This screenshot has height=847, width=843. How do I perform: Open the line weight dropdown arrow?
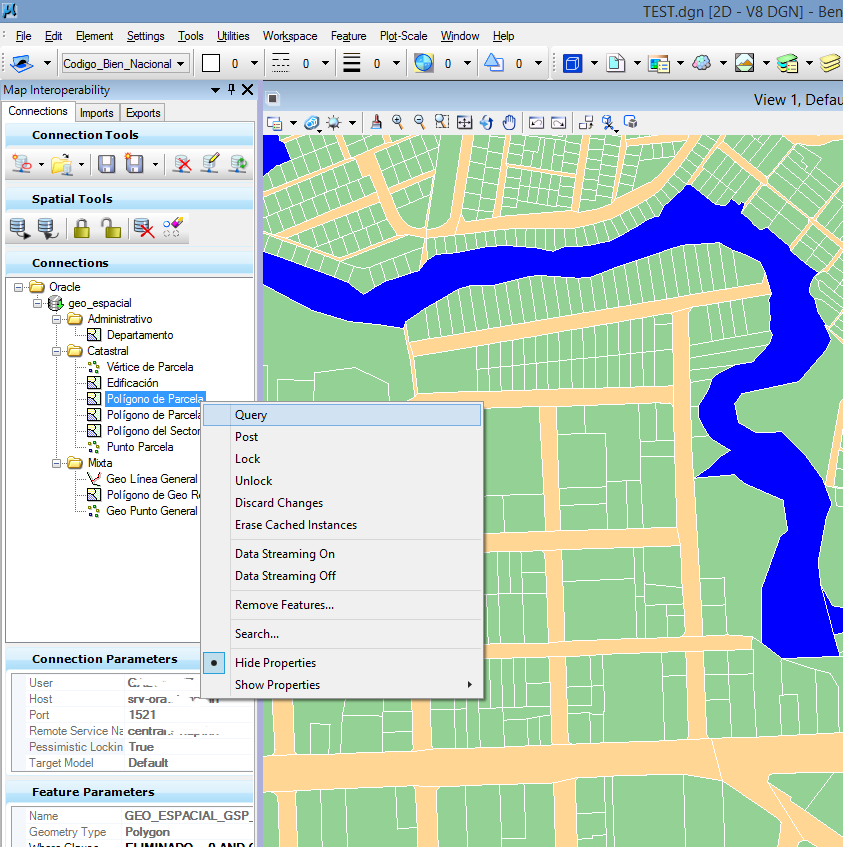point(396,64)
